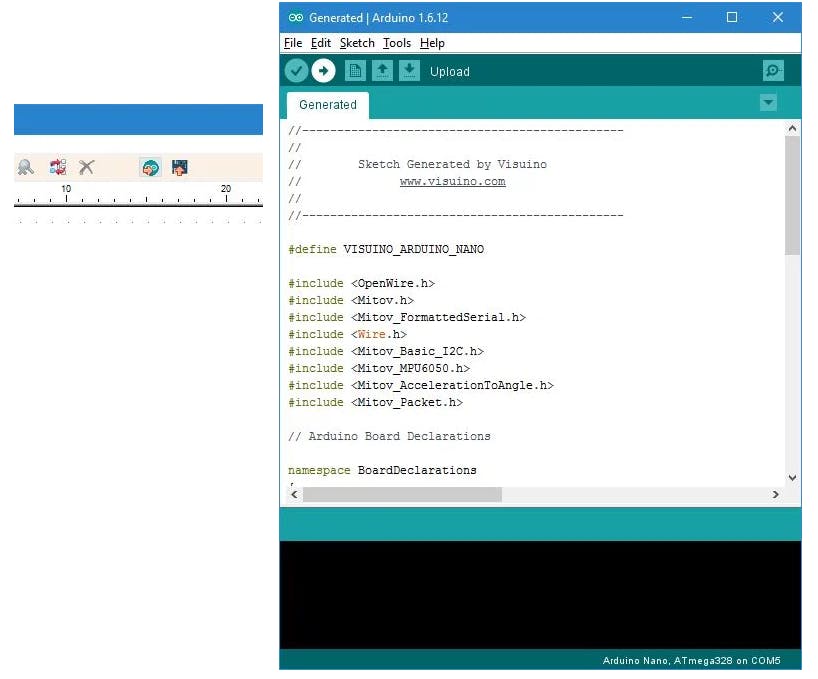This screenshot has width=818, height=679.
Task: Click the vertical scrollbar thumb
Action: 792,196
